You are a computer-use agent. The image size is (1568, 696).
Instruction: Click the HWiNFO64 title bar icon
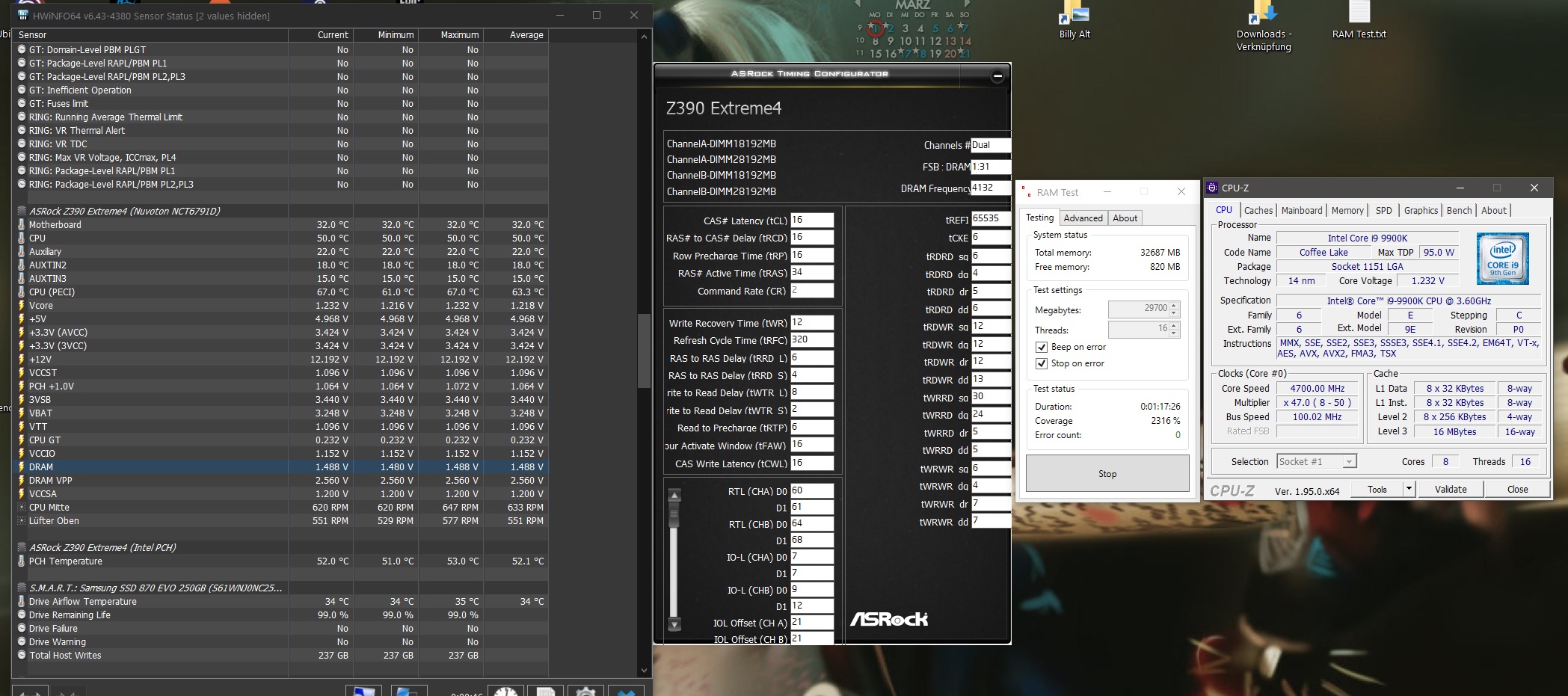pos(22,16)
